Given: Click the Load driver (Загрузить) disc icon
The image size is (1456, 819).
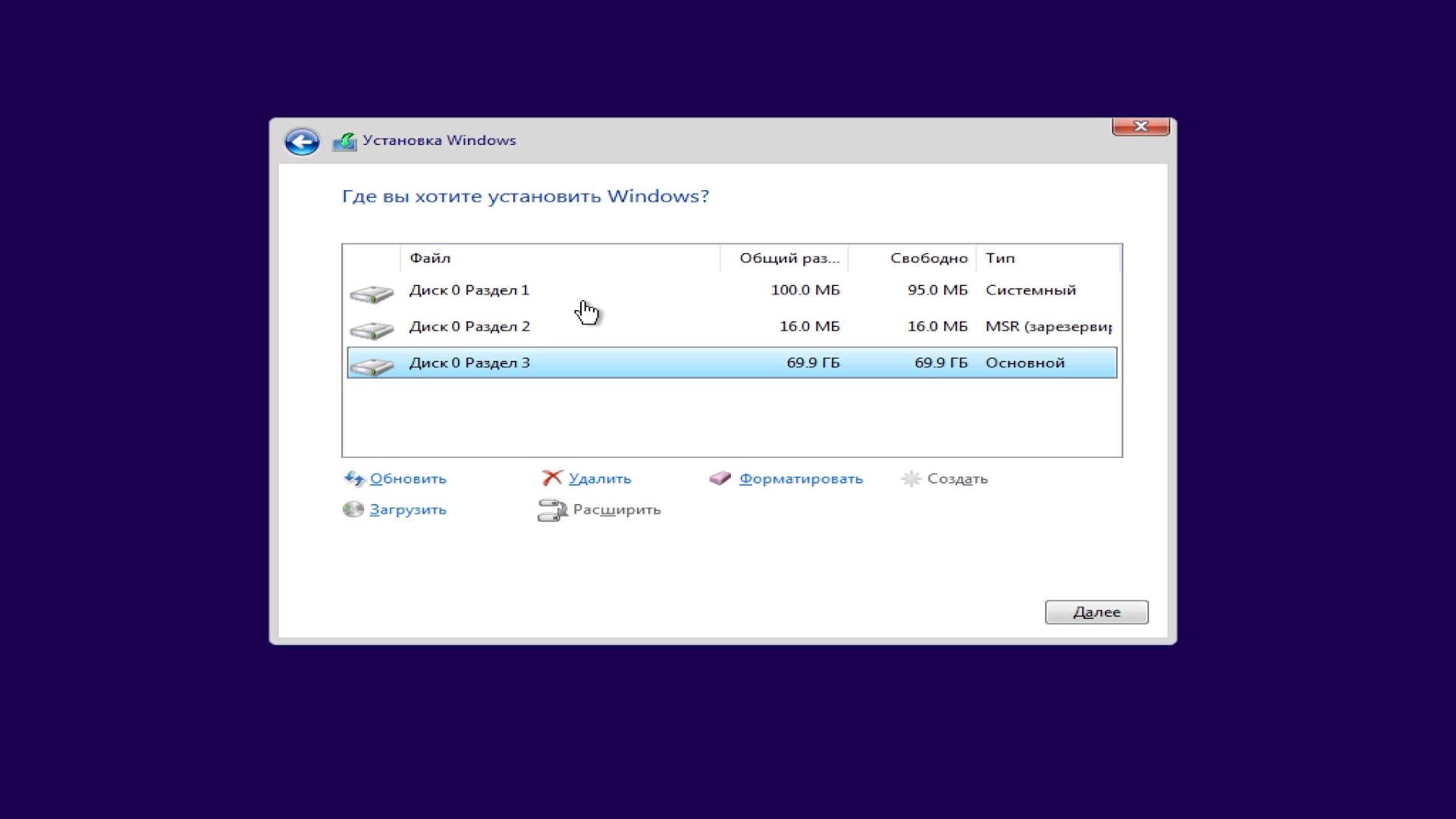Looking at the screenshot, I should coord(353,510).
